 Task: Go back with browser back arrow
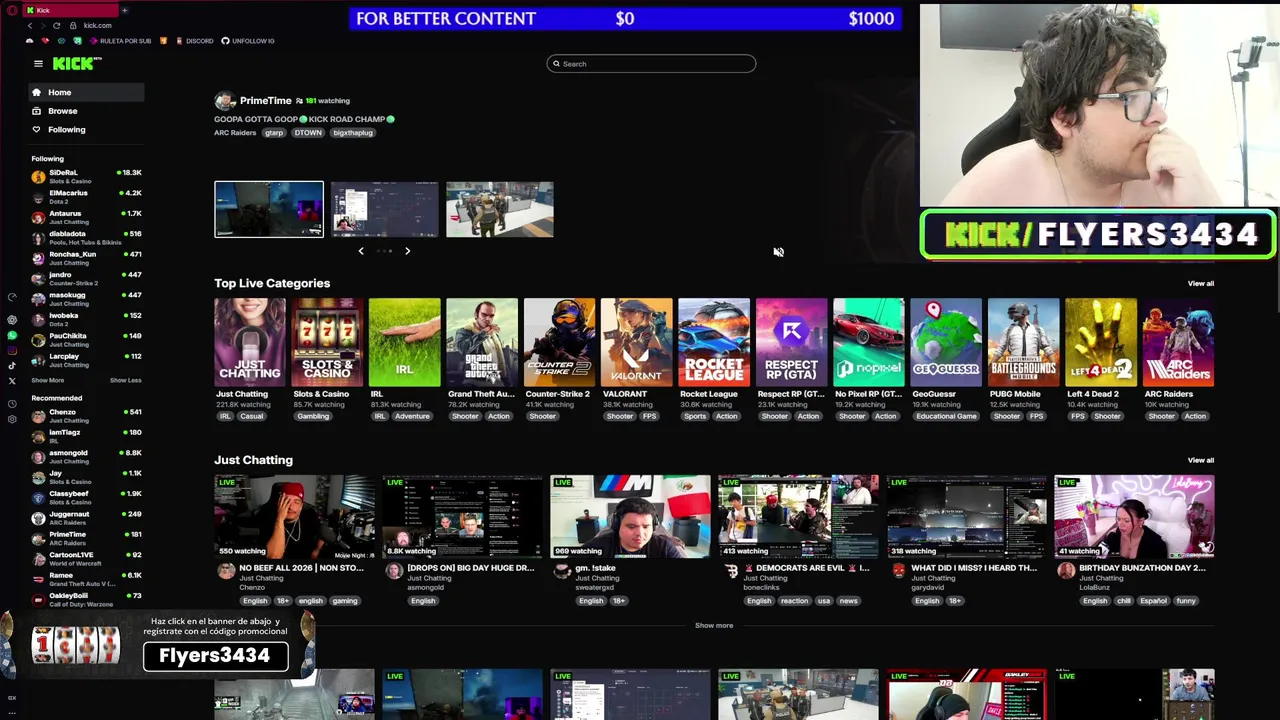(29, 25)
